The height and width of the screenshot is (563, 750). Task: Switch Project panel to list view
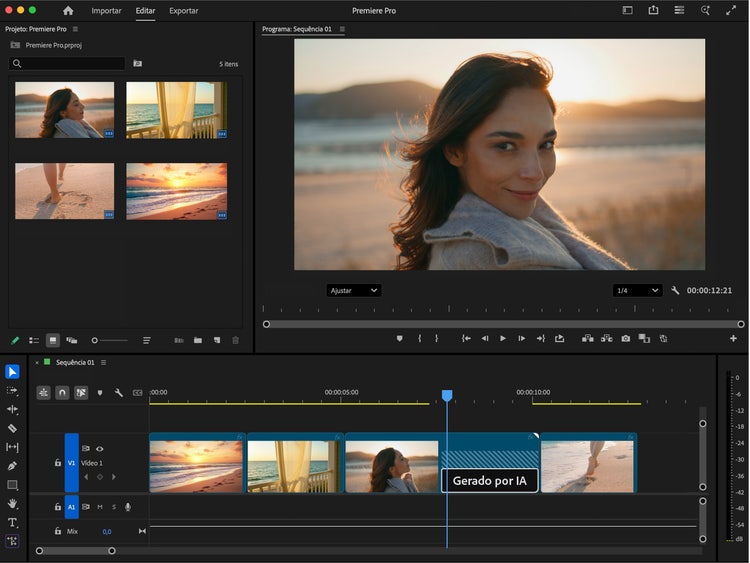tap(34, 341)
